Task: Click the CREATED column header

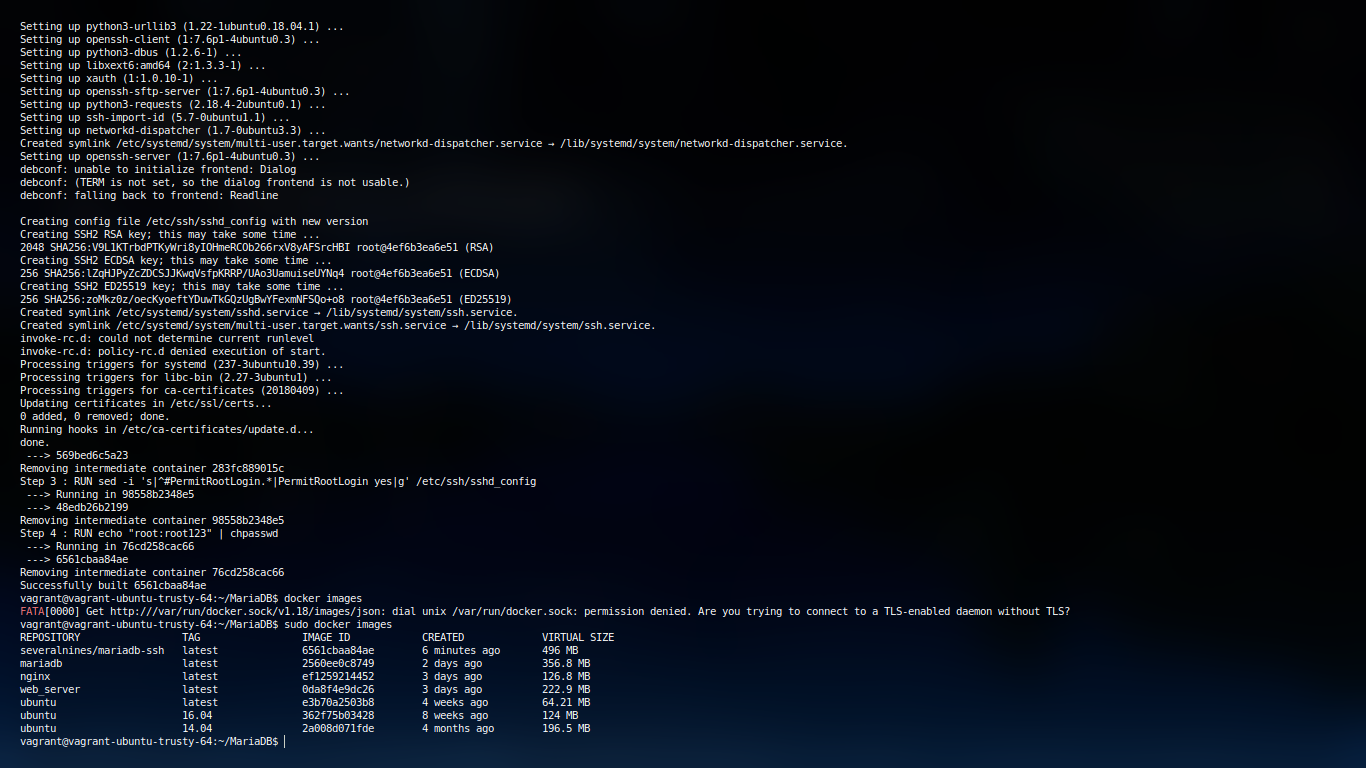Action: [x=443, y=638]
